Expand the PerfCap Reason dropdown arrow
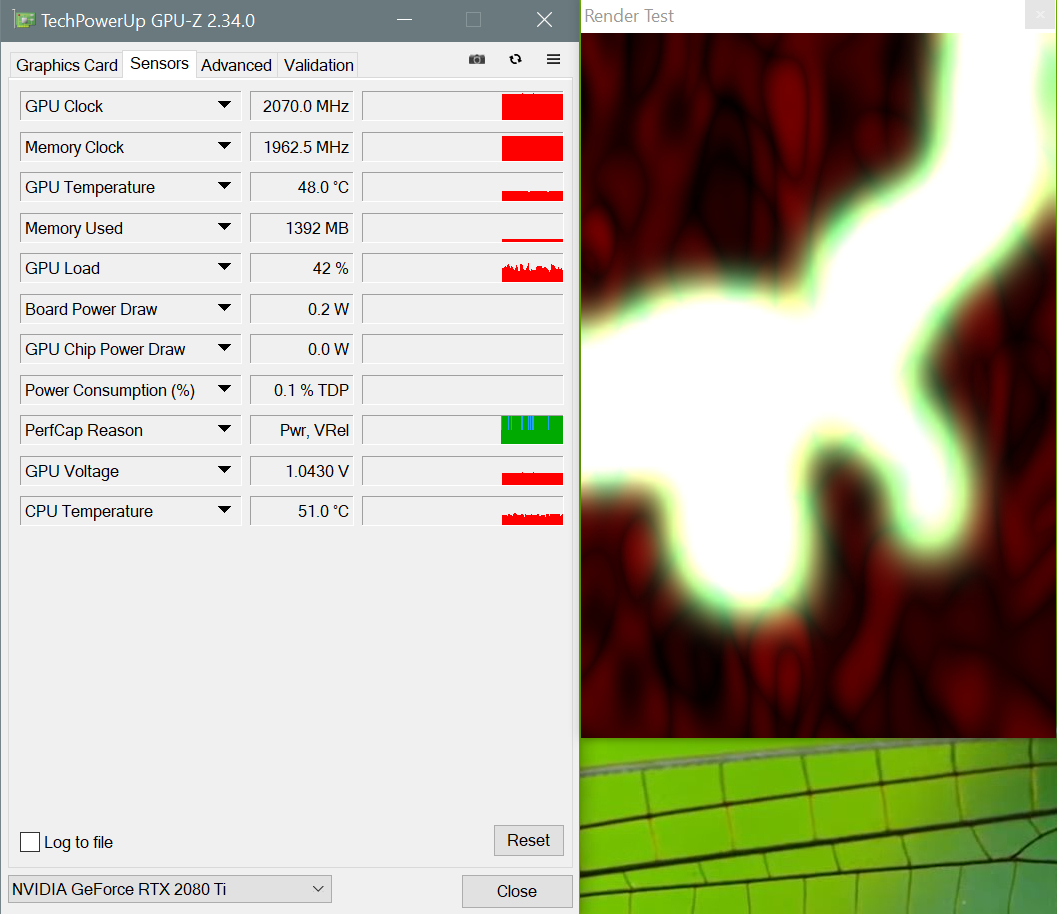 tap(224, 429)
